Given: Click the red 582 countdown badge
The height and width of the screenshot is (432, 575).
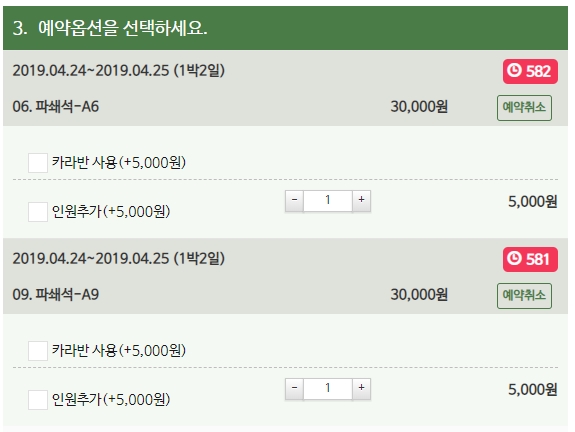Looking at the screenshot, I should (x=530, y=71).
